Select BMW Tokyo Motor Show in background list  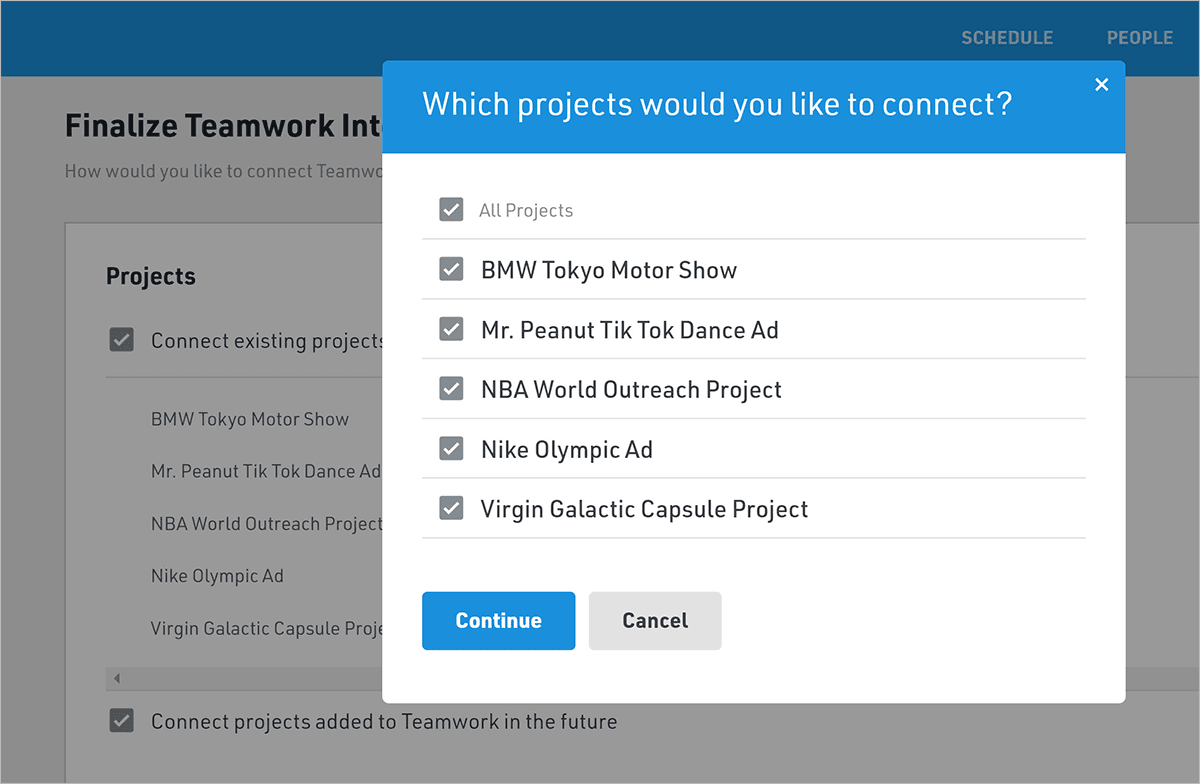pyautogui.click(x=249, y=419)
